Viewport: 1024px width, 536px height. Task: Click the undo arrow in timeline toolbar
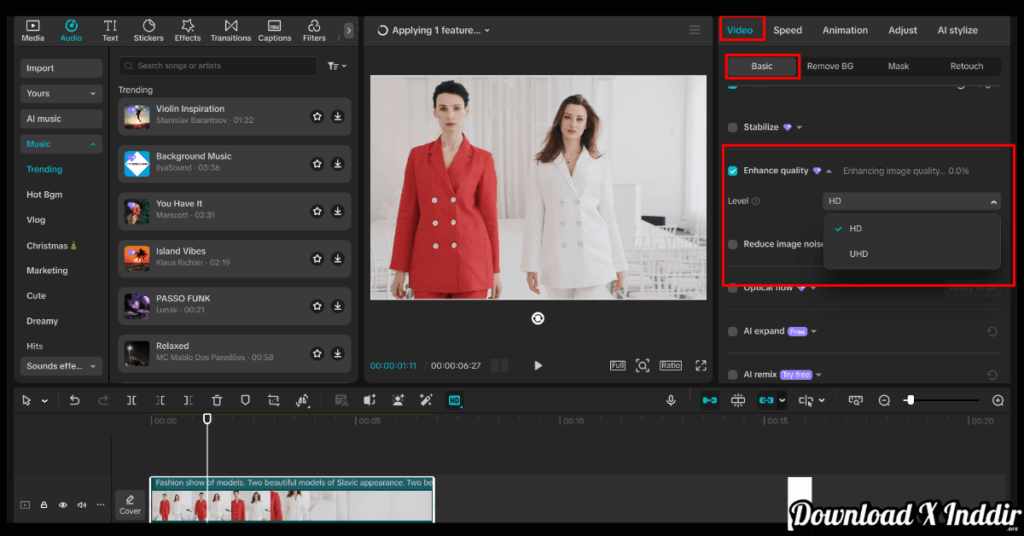point(74,400)
